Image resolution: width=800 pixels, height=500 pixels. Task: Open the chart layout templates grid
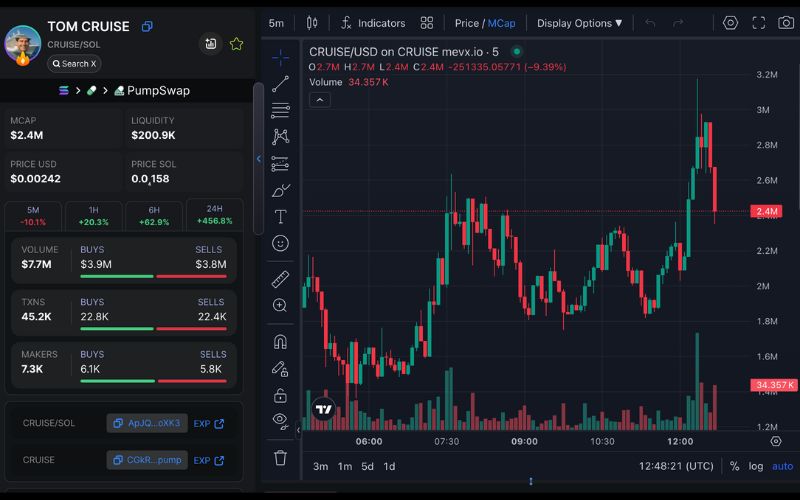pos(427,23)
